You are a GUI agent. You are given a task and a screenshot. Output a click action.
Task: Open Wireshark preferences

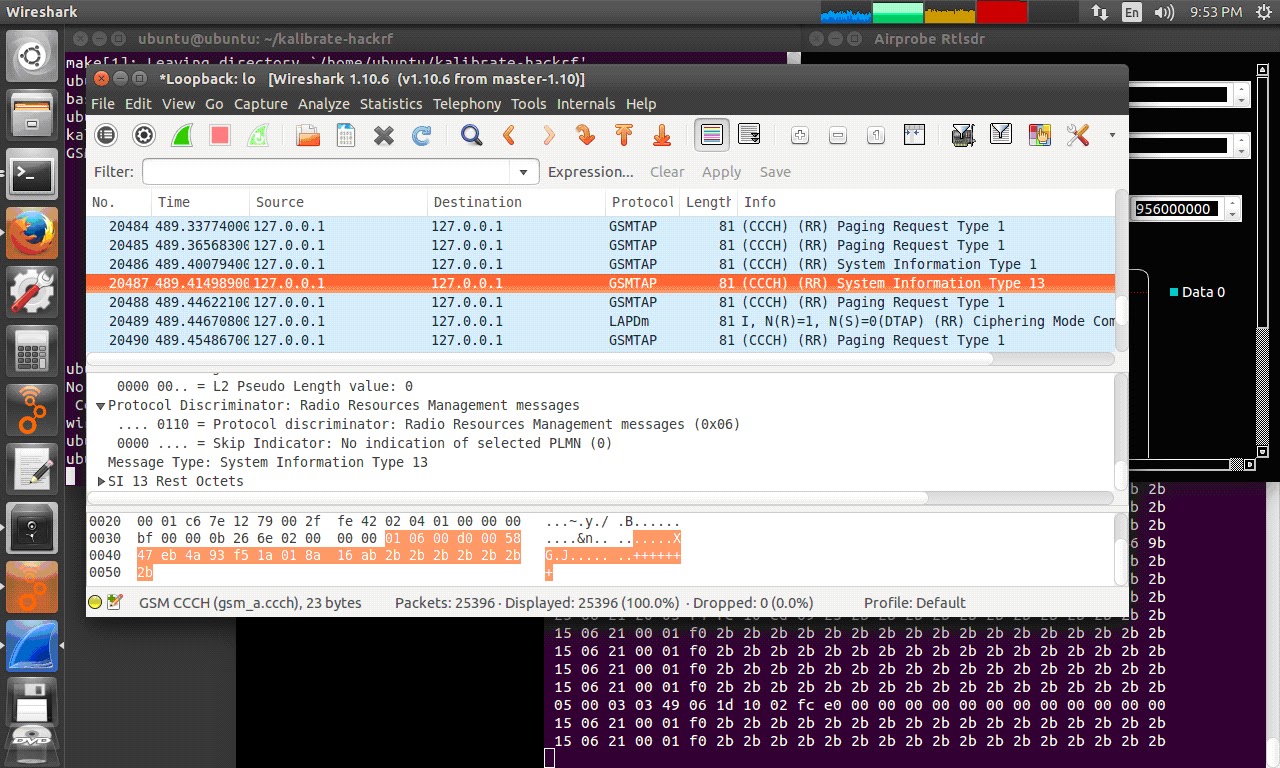tap(1078, 135)
